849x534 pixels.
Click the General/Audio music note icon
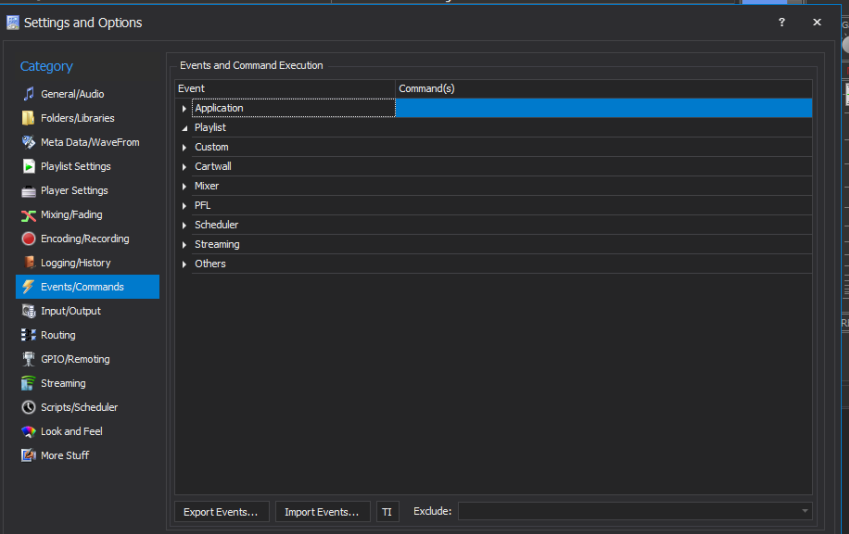(28, 94)
